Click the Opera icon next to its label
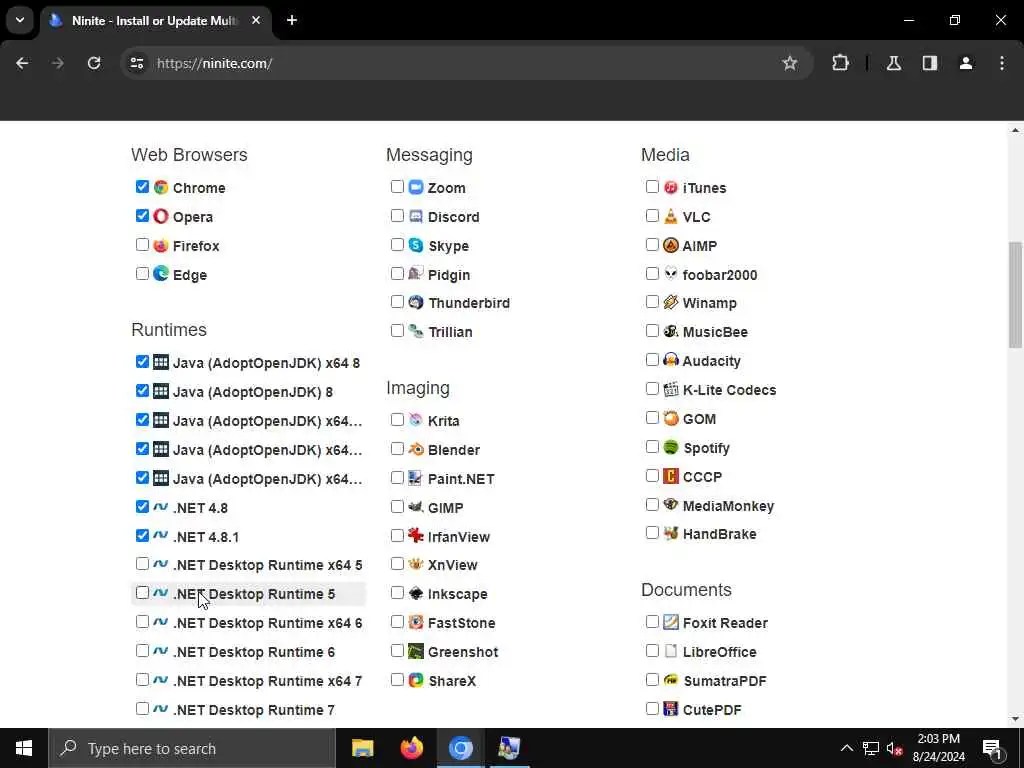The image size is (1024, 768). [161, 216]
